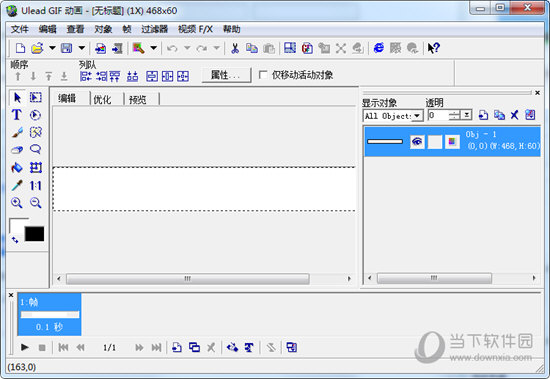This screenshot has width=550, height=379.
Task: Expand the save dropdown arrow
Action: click(81, 48)
